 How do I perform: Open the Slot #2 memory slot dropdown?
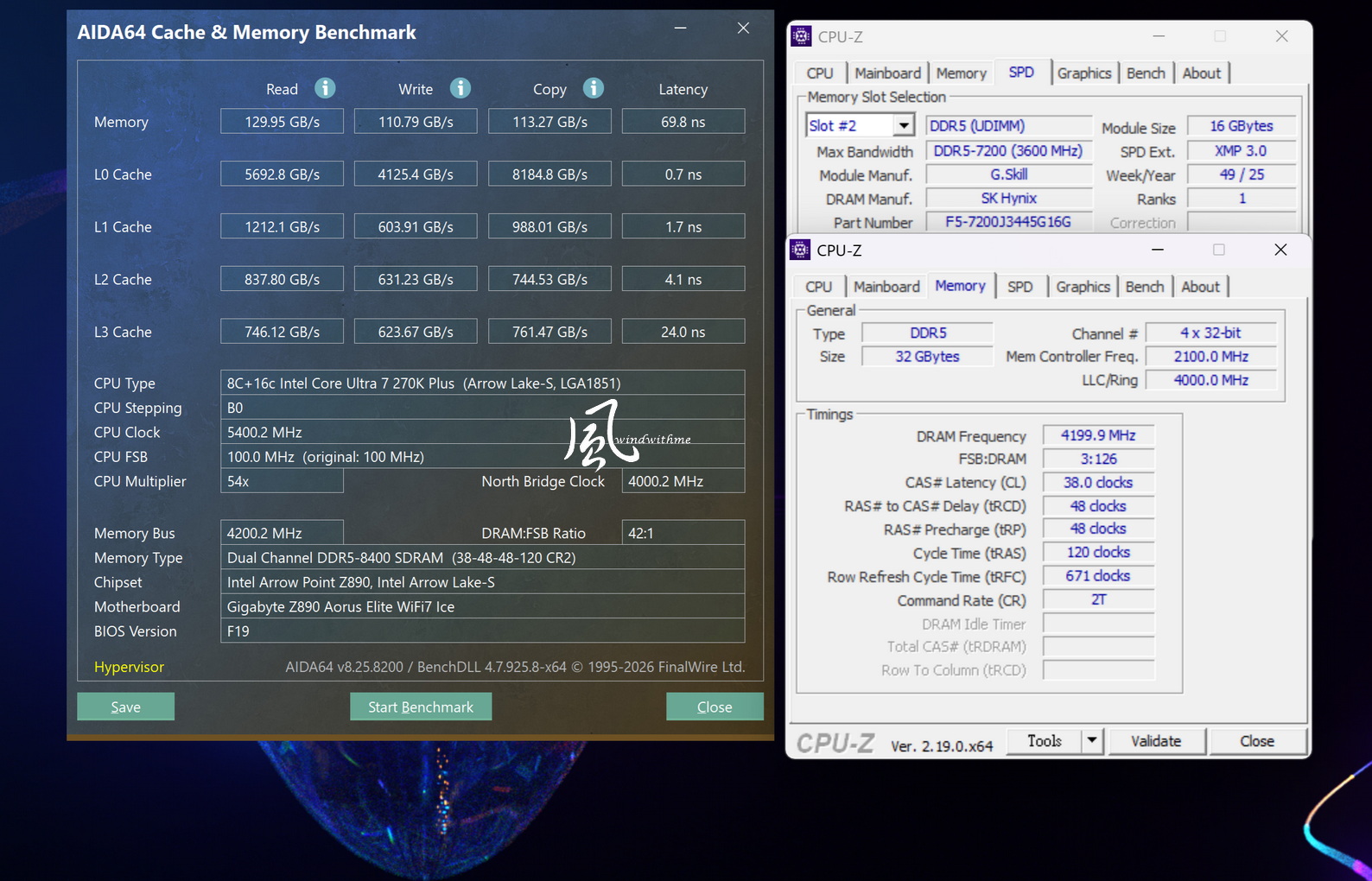[903, 125]
